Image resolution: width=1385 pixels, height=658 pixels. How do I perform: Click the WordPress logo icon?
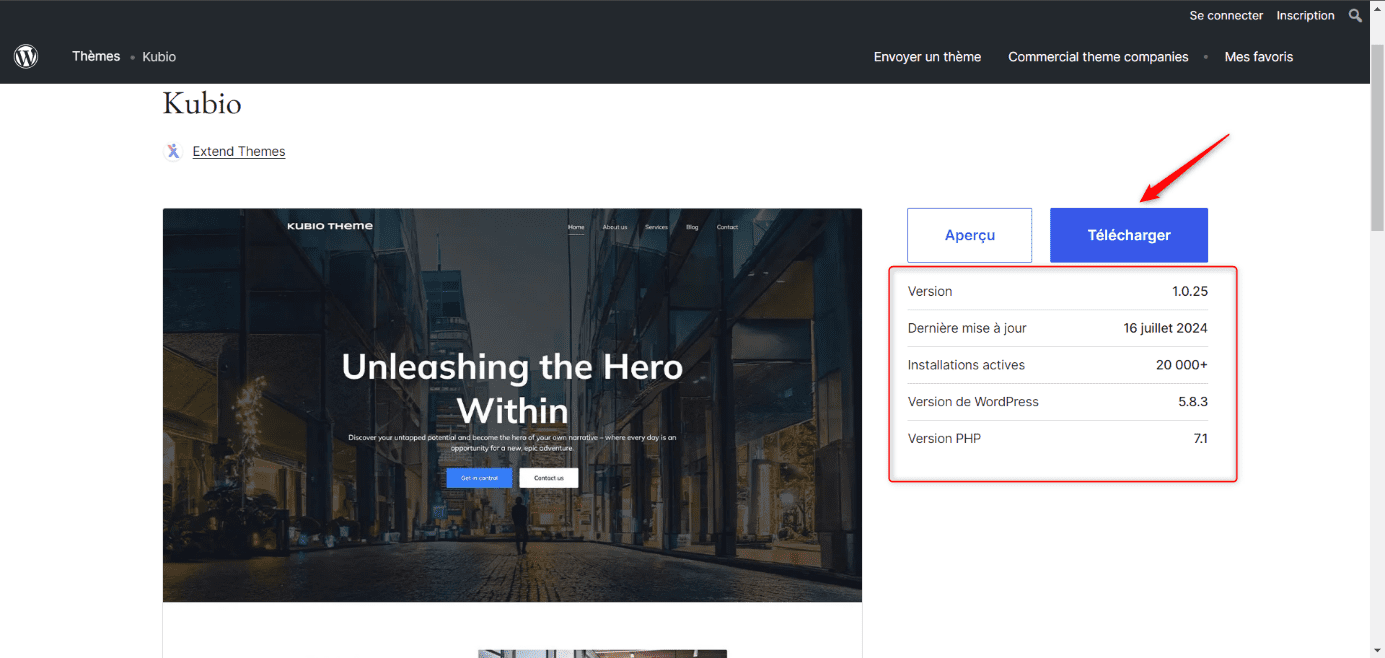point(26,57)
